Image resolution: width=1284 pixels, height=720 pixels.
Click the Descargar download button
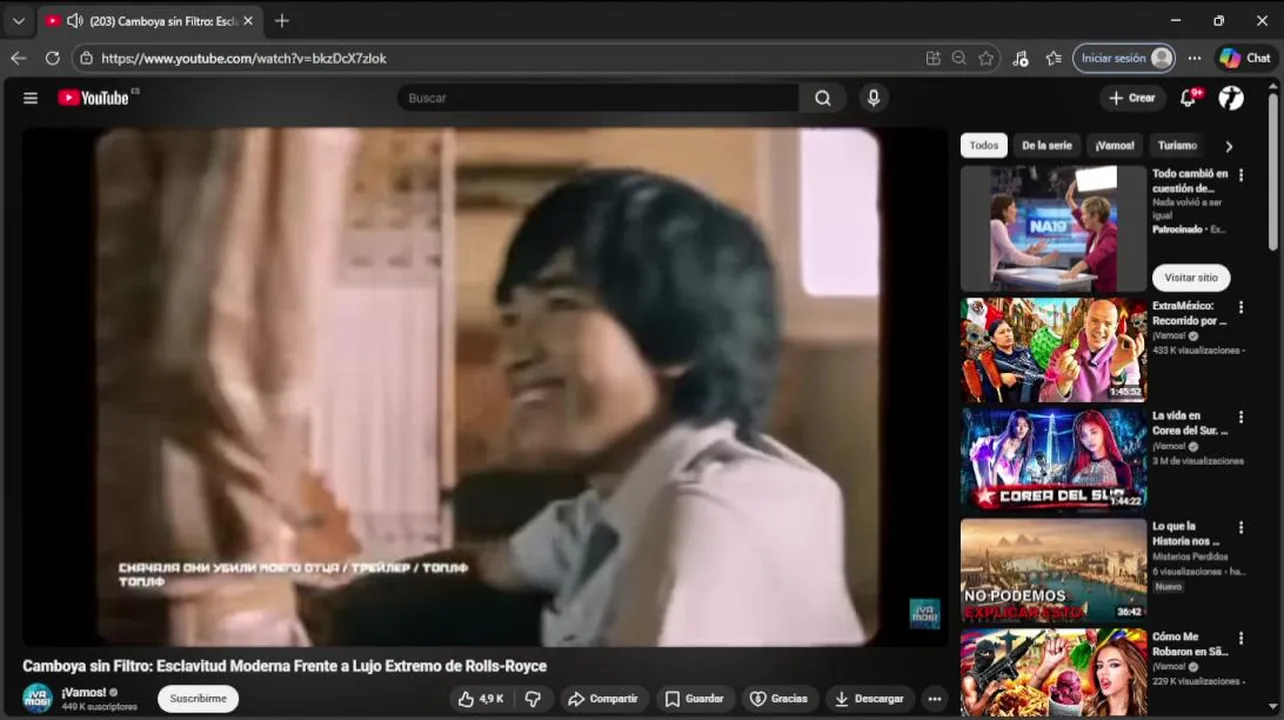869,698
